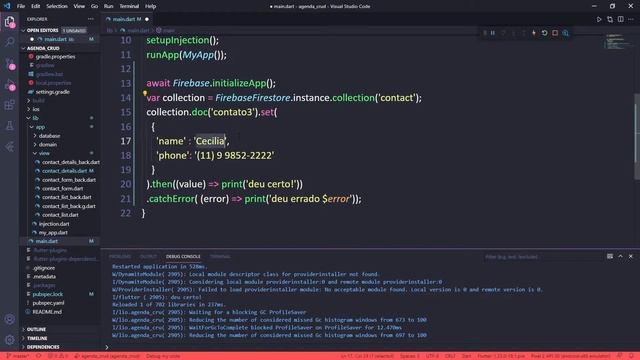Synchronize changes icon in status bar
This screenshot has width=640, height=360.
point(38,356)
